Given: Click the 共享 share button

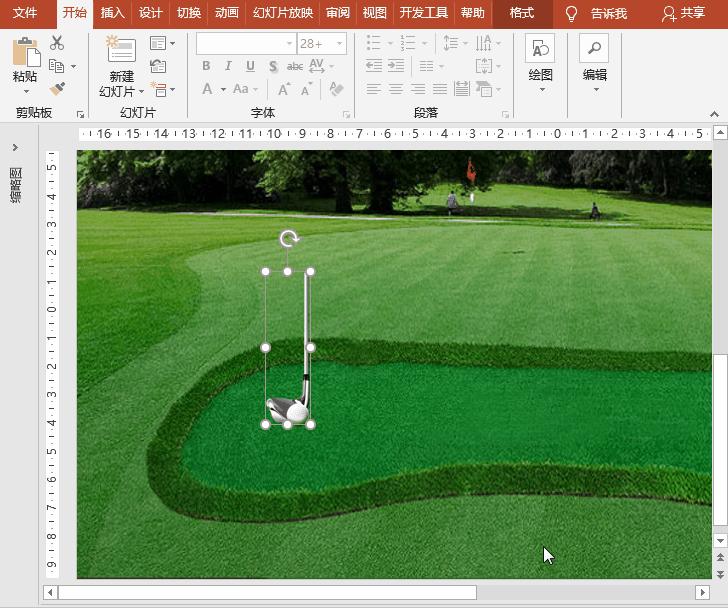Looking at the screenshot, I should [684, 13].
